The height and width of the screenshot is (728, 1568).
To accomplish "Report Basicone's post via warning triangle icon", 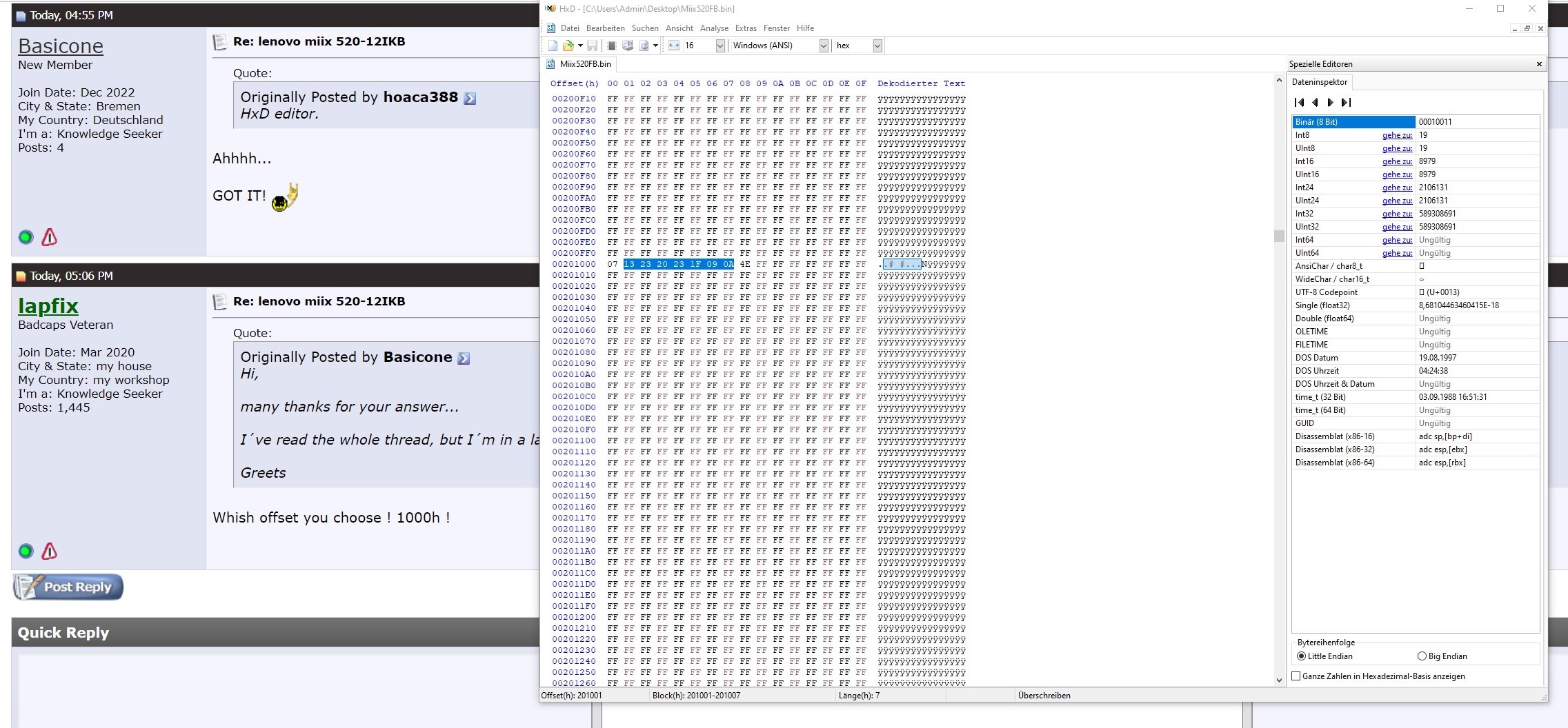I will tap(49, 237).
